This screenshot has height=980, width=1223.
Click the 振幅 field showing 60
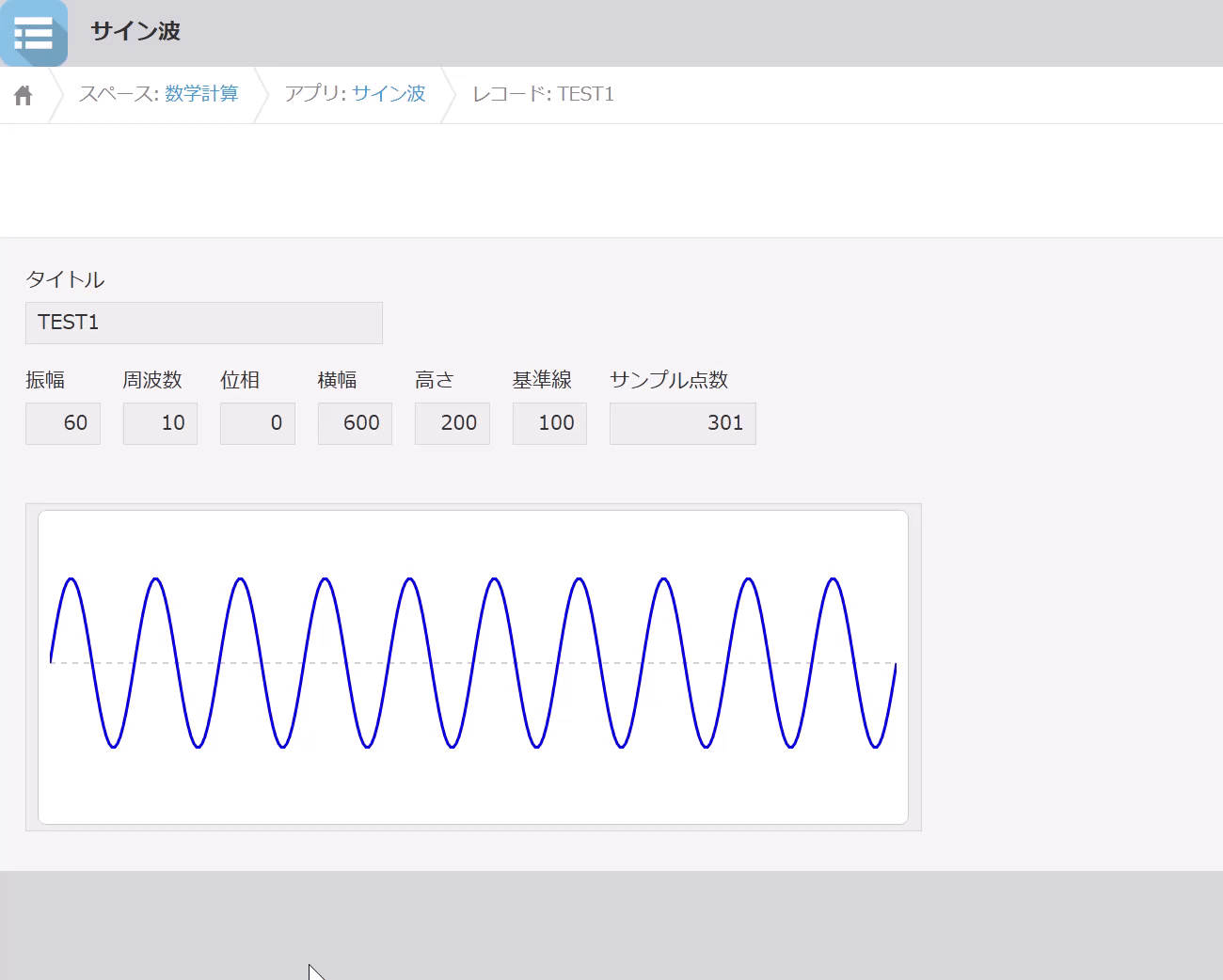[63, 423]
